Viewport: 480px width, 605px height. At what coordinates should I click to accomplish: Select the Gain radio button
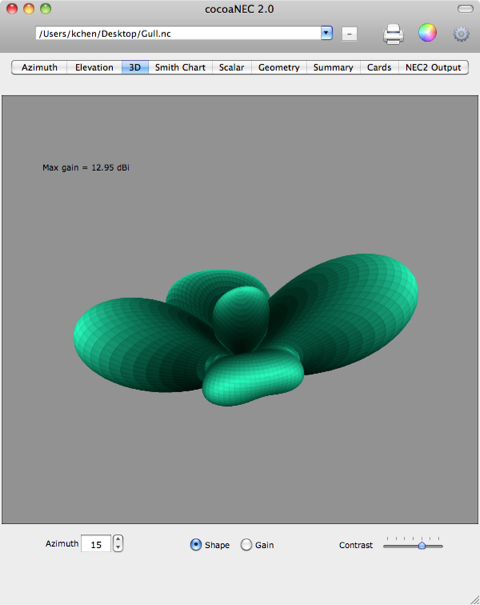246,544
